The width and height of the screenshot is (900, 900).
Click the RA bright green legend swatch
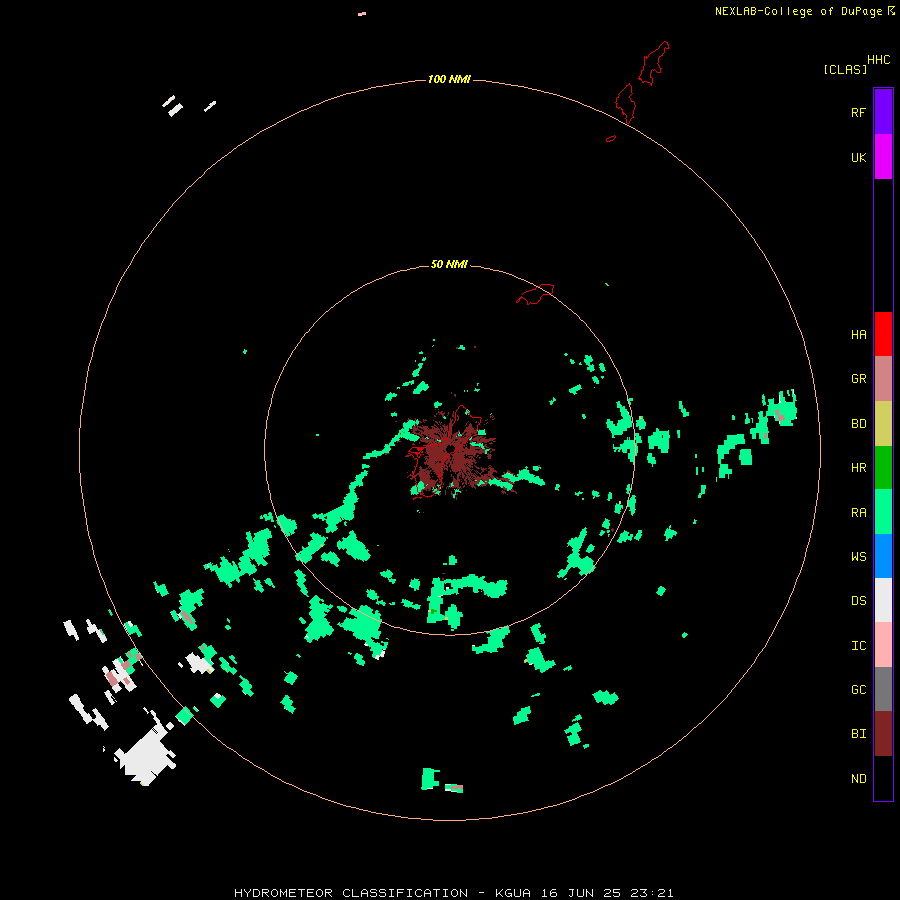tap(883, 512)
